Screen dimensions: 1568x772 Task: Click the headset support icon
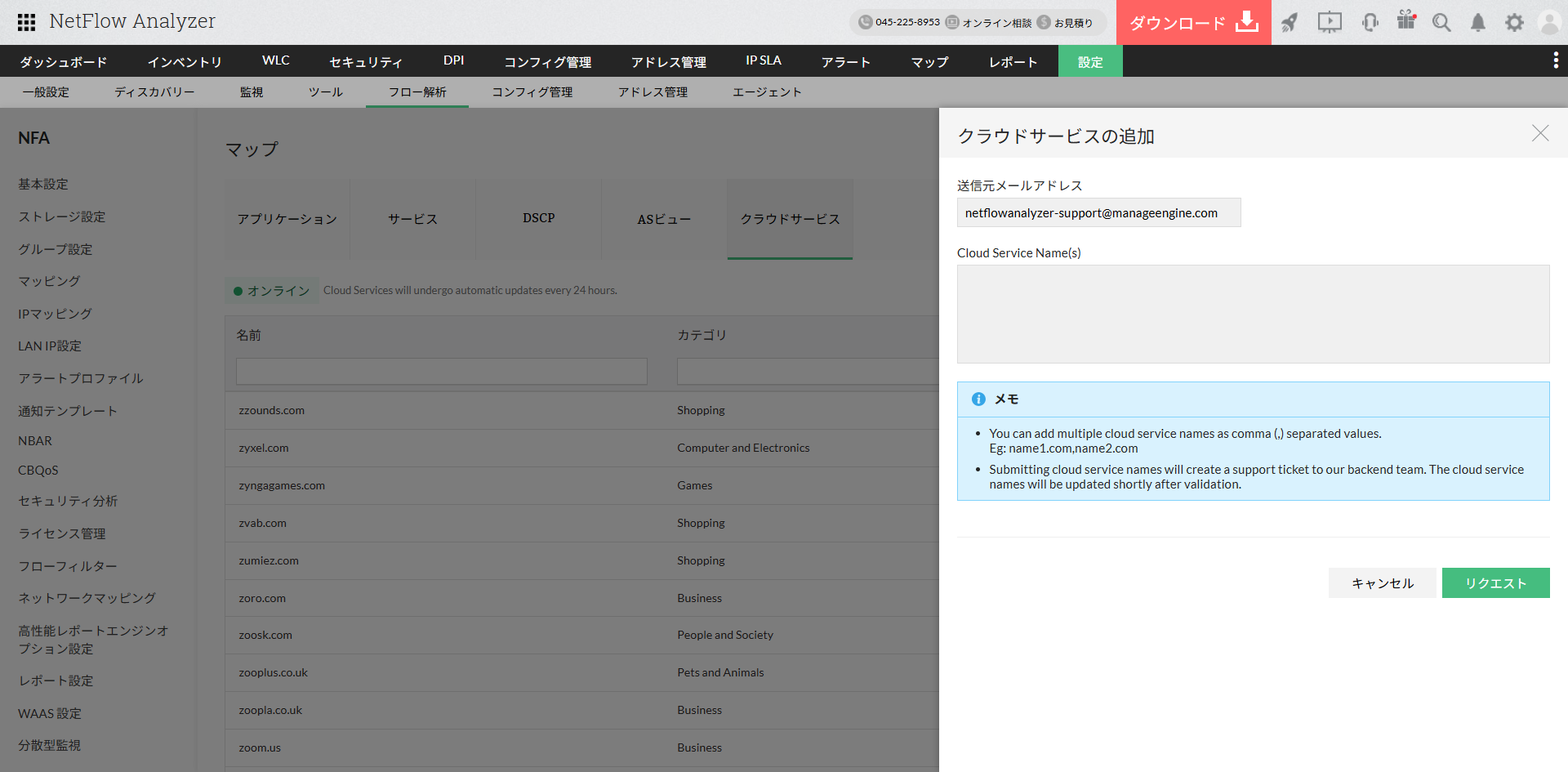pyautogui.click(x=1370, y=22)
